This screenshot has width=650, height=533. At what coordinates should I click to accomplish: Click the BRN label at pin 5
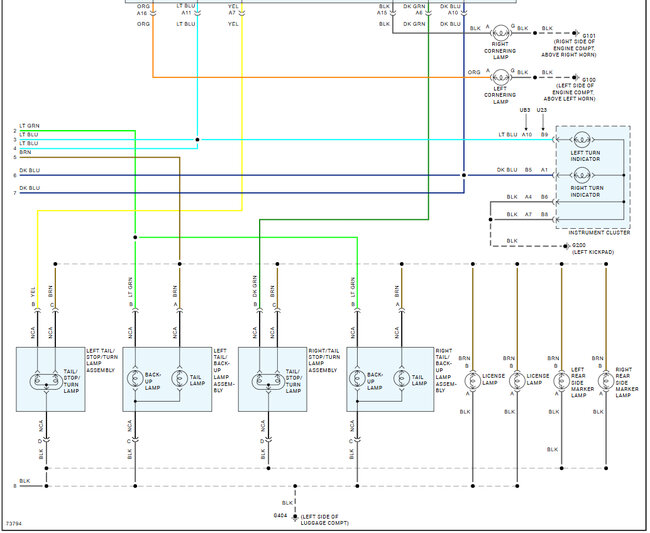tap(25, 153)
